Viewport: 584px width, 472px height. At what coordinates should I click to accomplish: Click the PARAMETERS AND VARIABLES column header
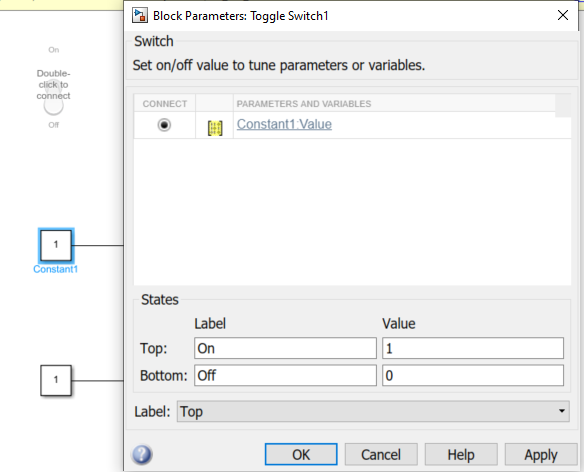point(304,104)
